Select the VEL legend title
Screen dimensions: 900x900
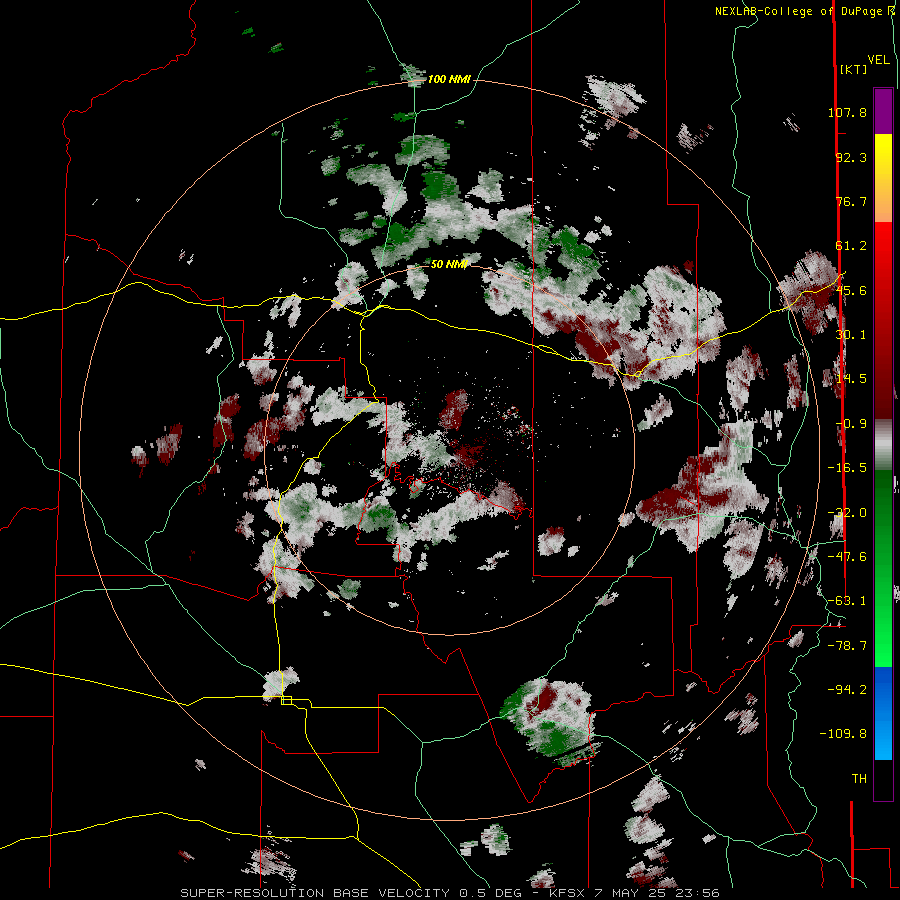[879, 60]
